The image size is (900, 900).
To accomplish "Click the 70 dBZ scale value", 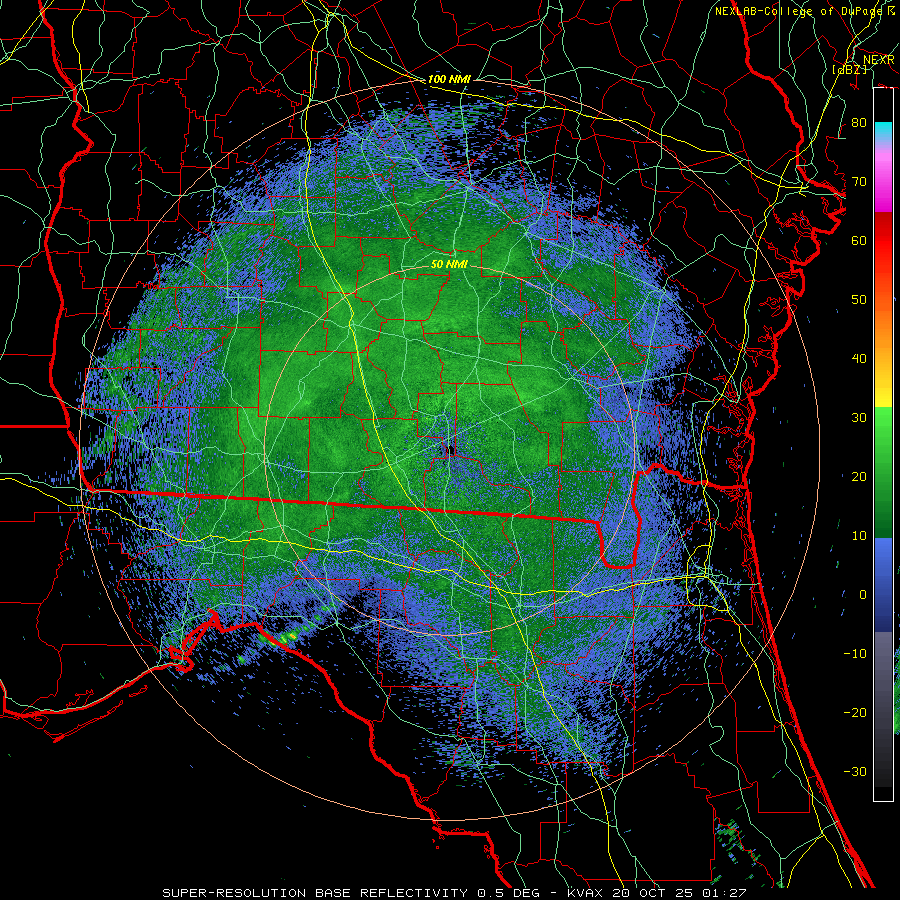I will click(859, 182).
